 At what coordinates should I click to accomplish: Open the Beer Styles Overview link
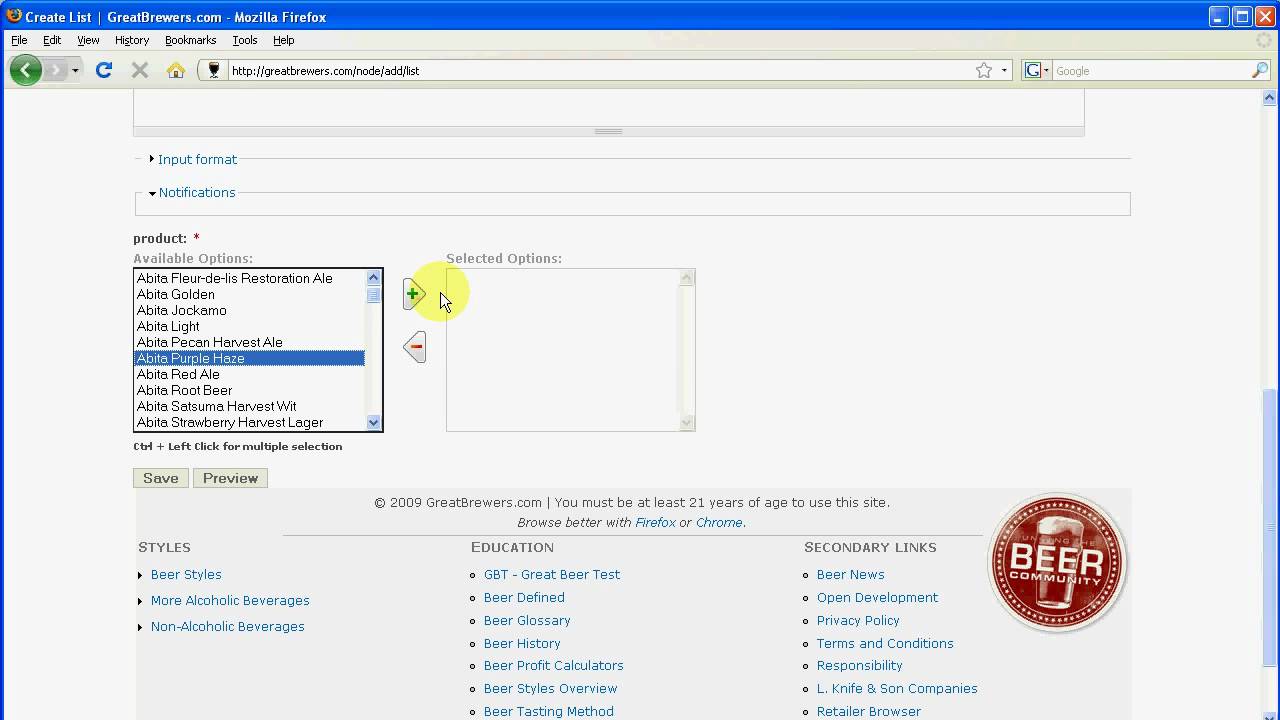tap(551, 688)
